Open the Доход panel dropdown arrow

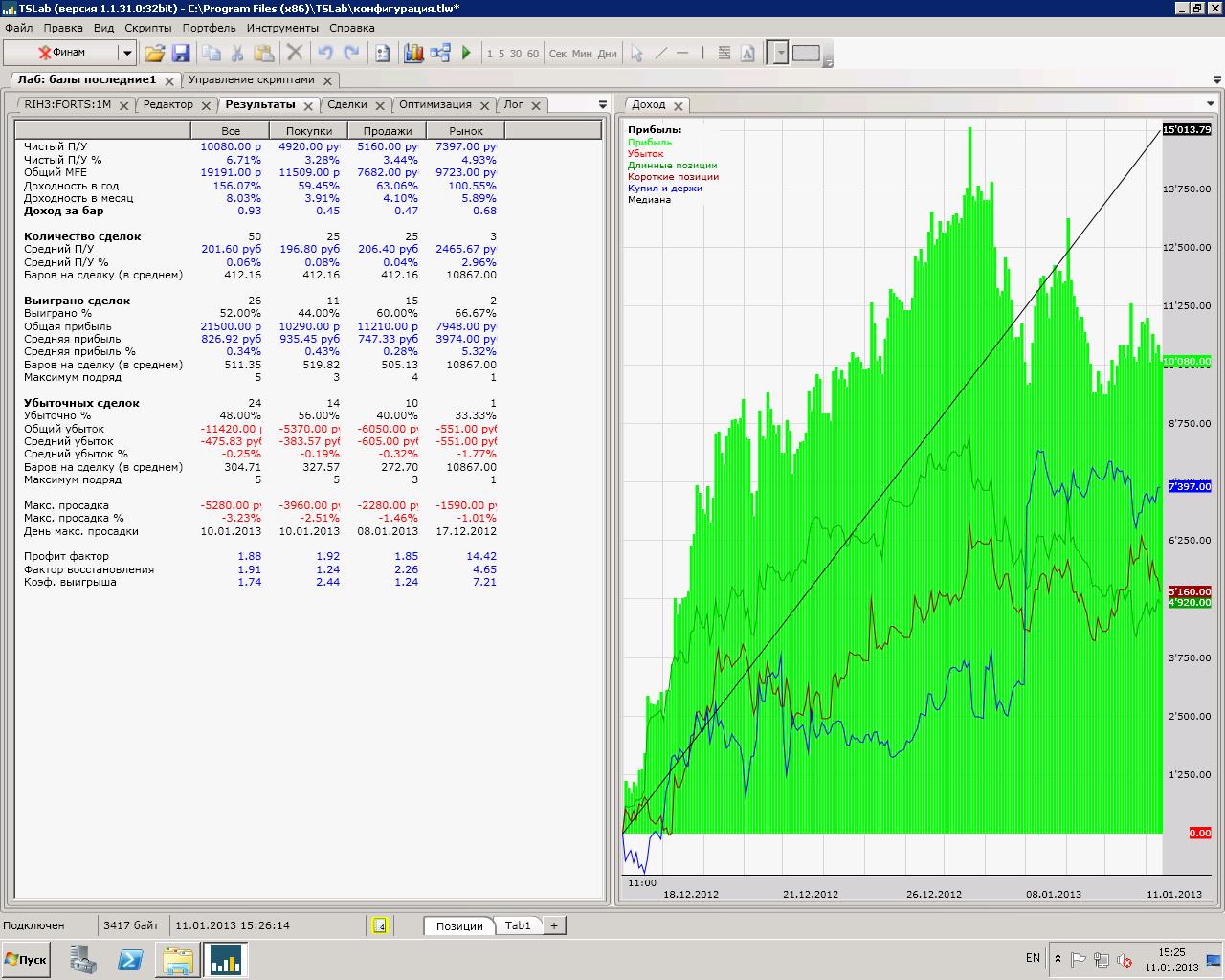1212,104
